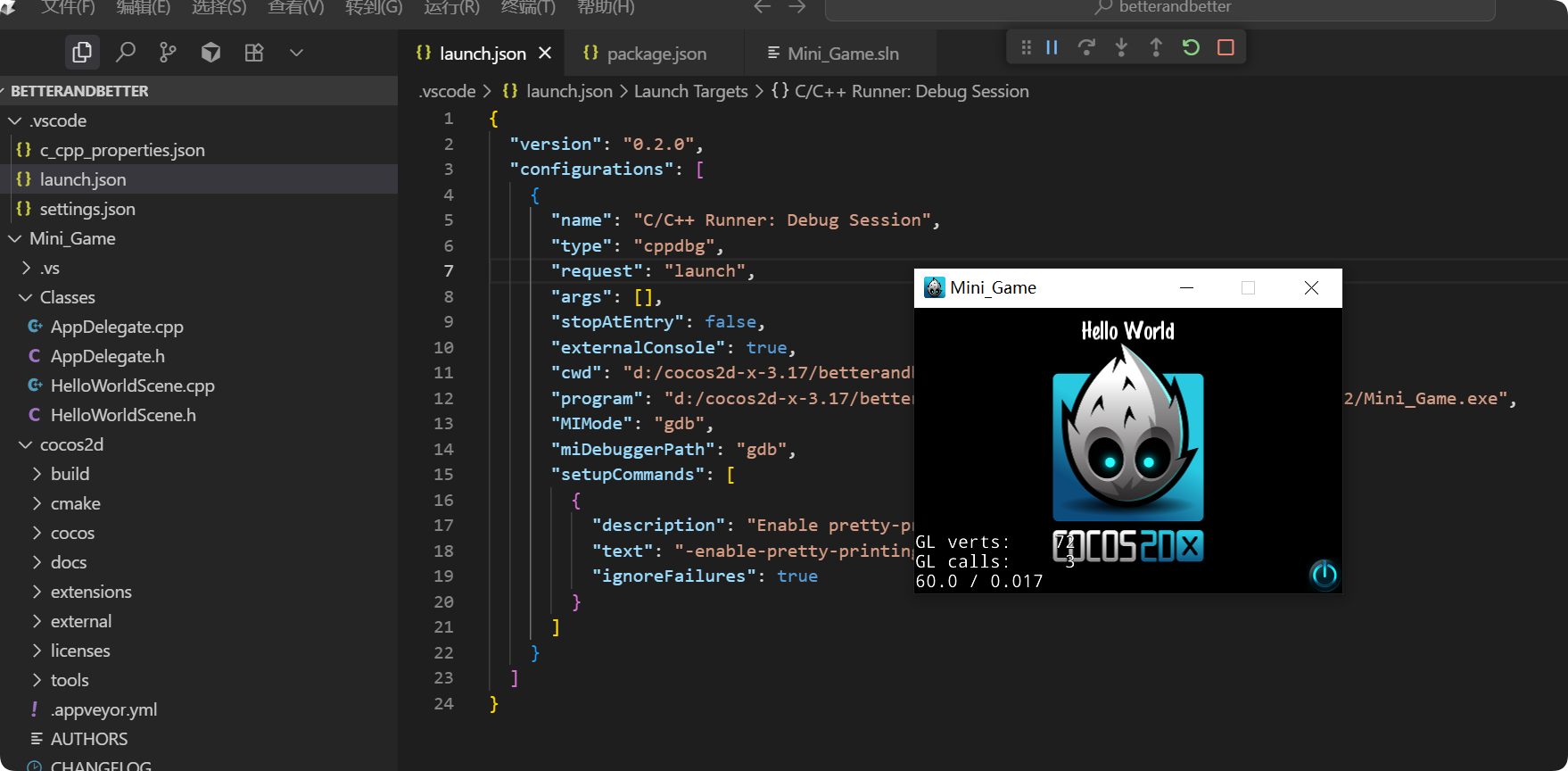
Task: Pause the debug session
Action: 1052,47
